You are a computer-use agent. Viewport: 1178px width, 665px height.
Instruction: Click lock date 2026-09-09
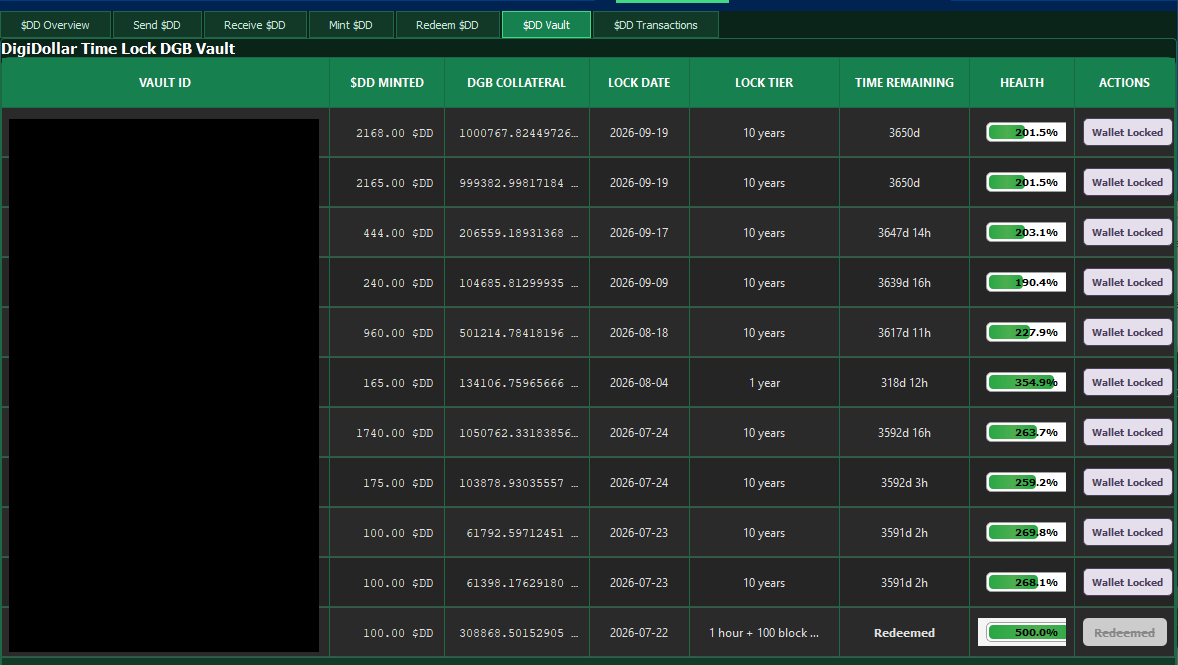point(639,283)
